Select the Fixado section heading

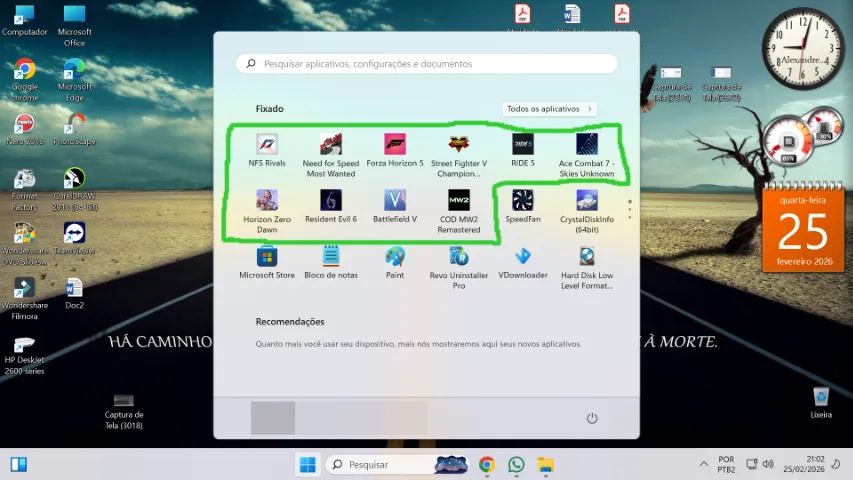269,109
